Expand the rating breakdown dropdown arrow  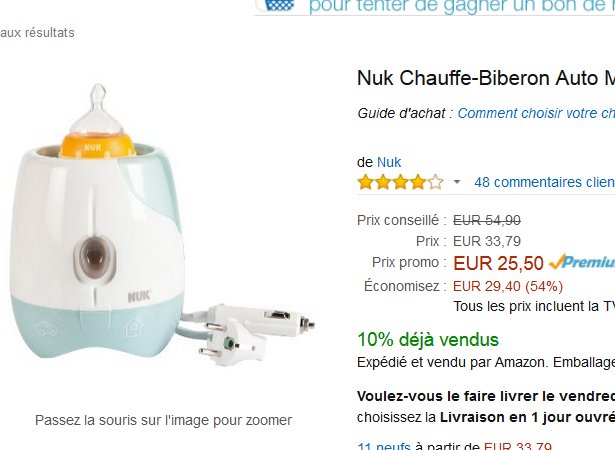457,182
